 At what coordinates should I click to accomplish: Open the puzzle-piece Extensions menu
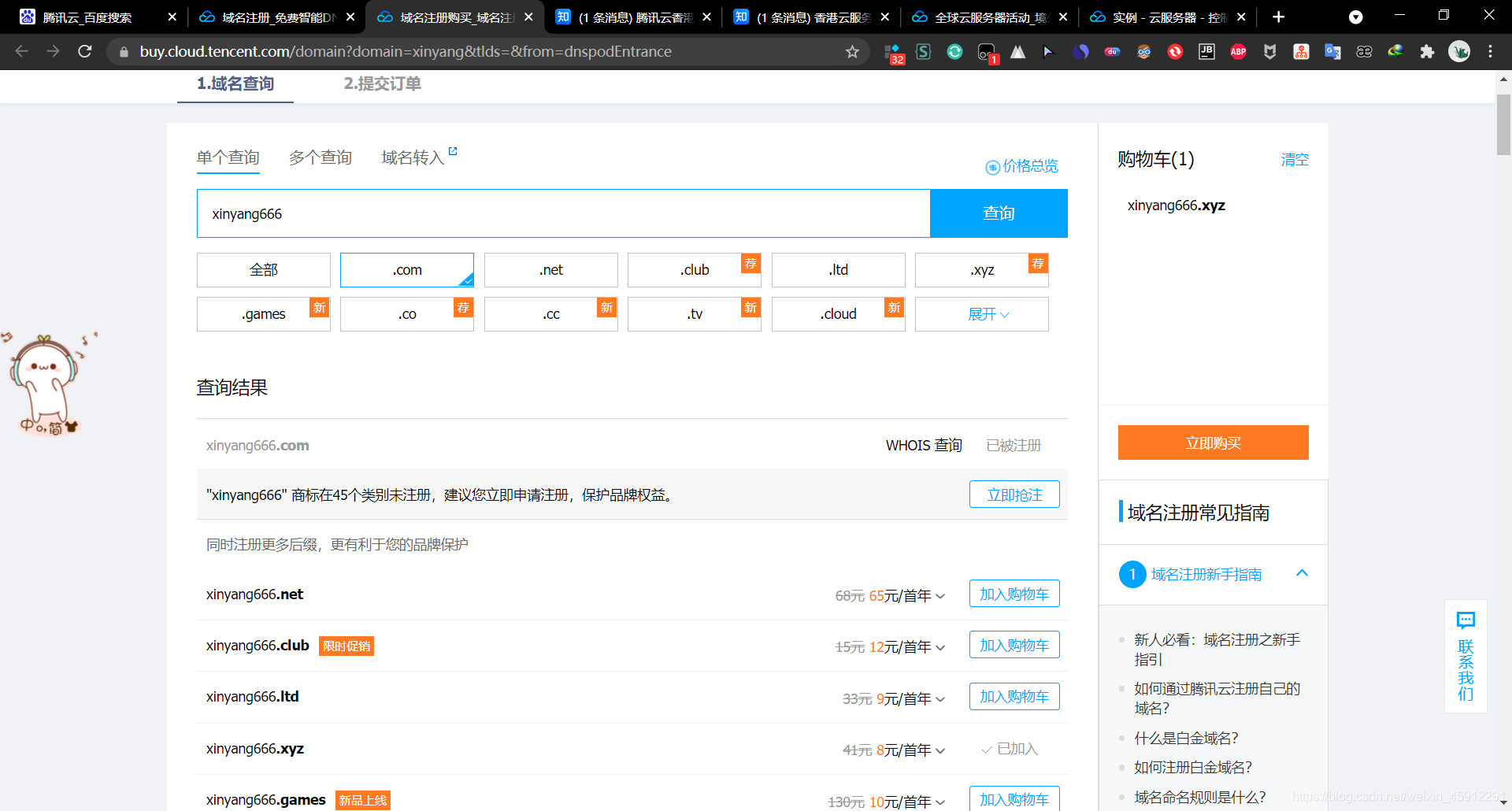pyautogui.click(x=1427, y=51)
